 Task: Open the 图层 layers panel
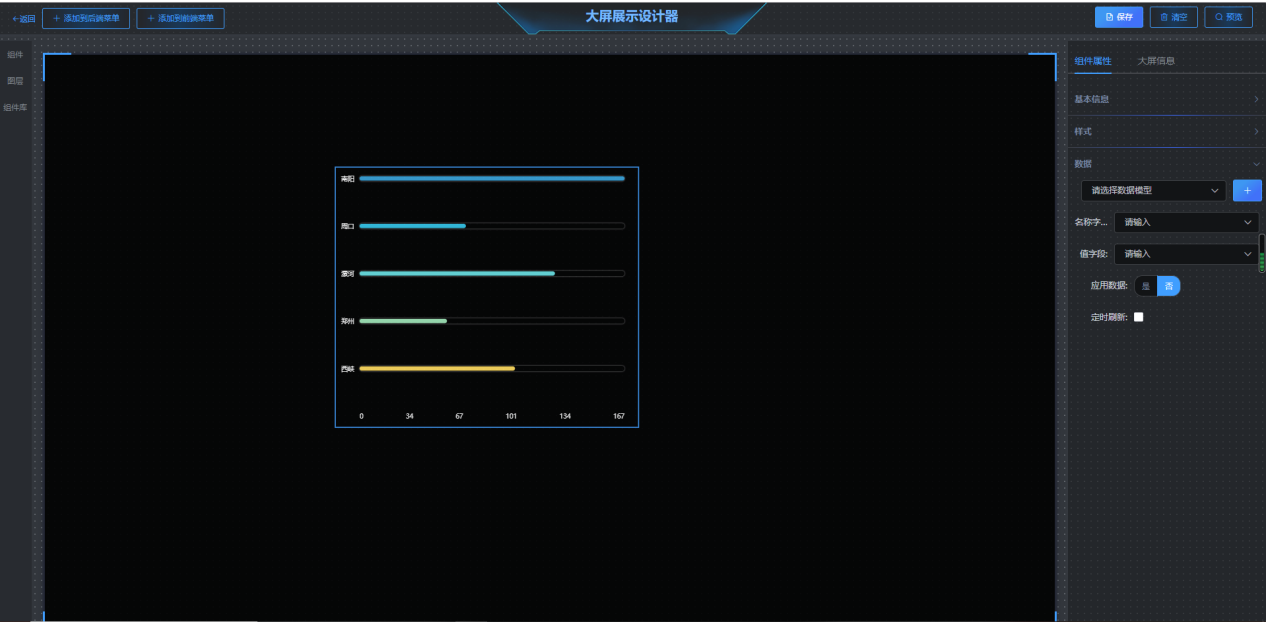tap(15, 81)
